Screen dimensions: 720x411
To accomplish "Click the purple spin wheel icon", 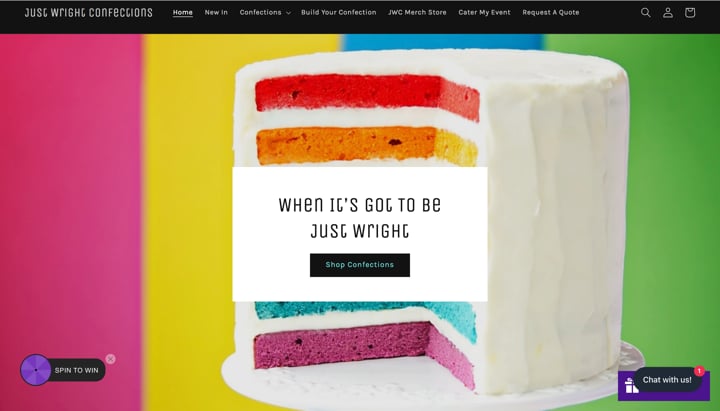I will [35, 370].
